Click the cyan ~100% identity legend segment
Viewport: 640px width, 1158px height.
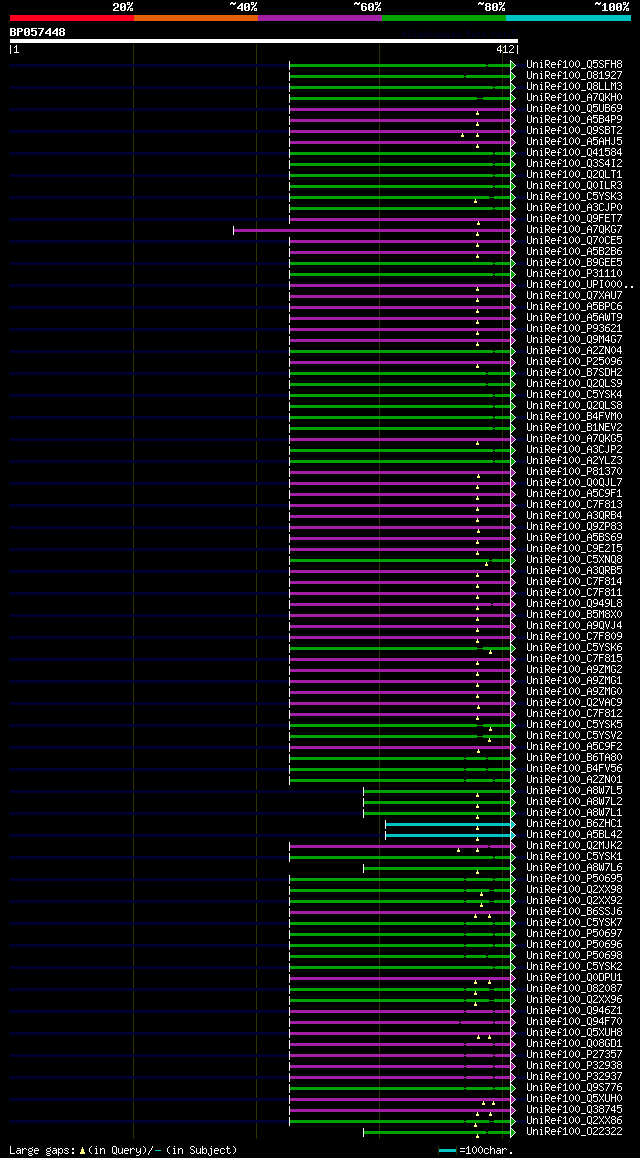click(x=568, y=17)
